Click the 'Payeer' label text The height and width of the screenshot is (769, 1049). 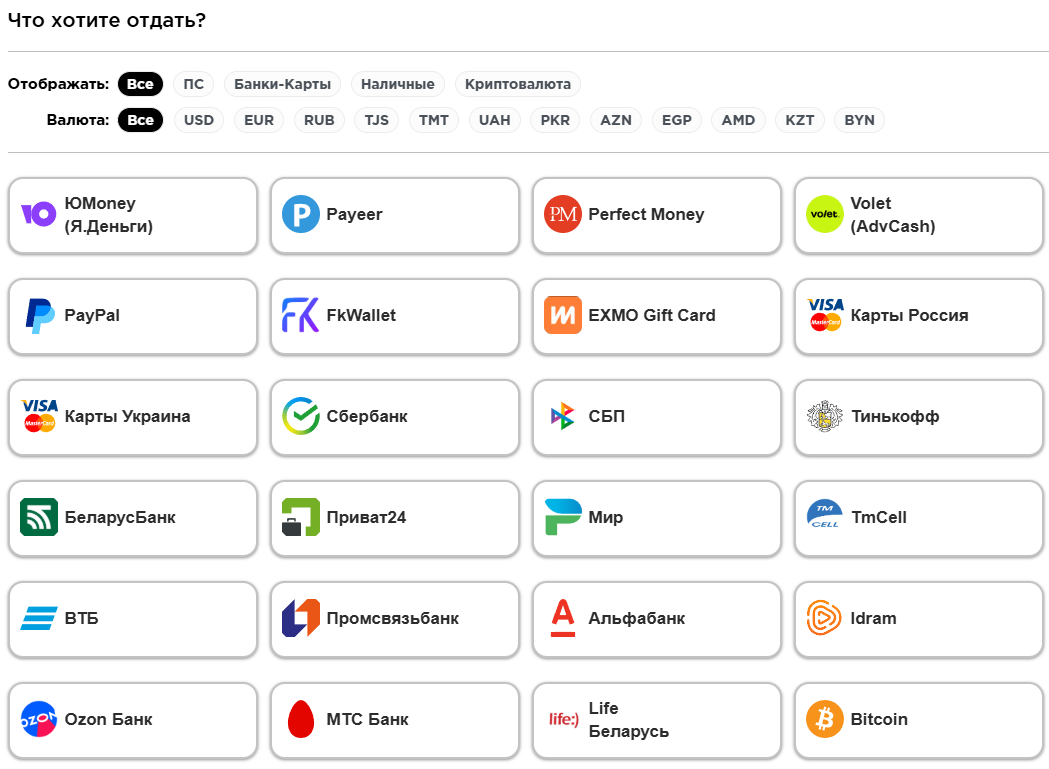pos(354,214)
